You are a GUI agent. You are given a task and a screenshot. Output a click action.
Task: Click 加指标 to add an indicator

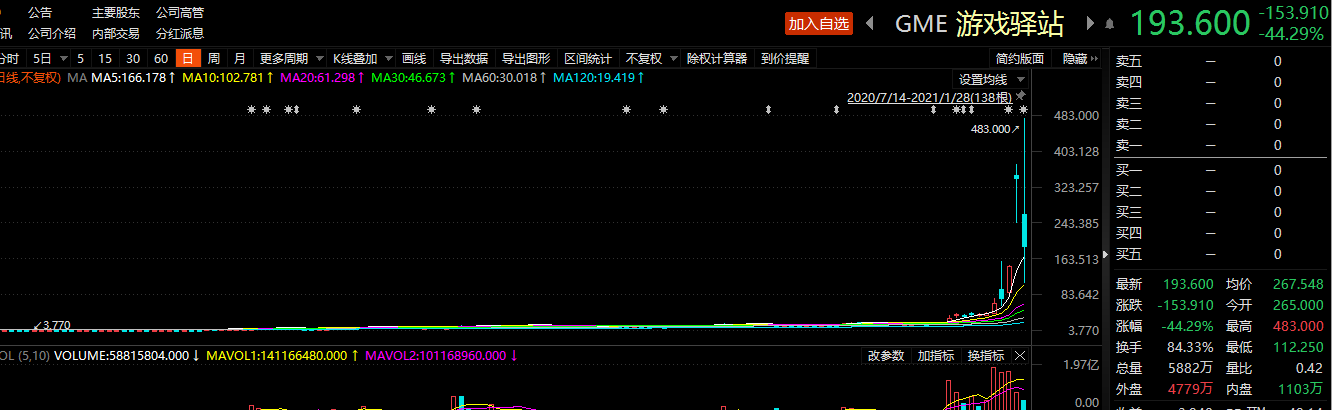click(936, 356)
